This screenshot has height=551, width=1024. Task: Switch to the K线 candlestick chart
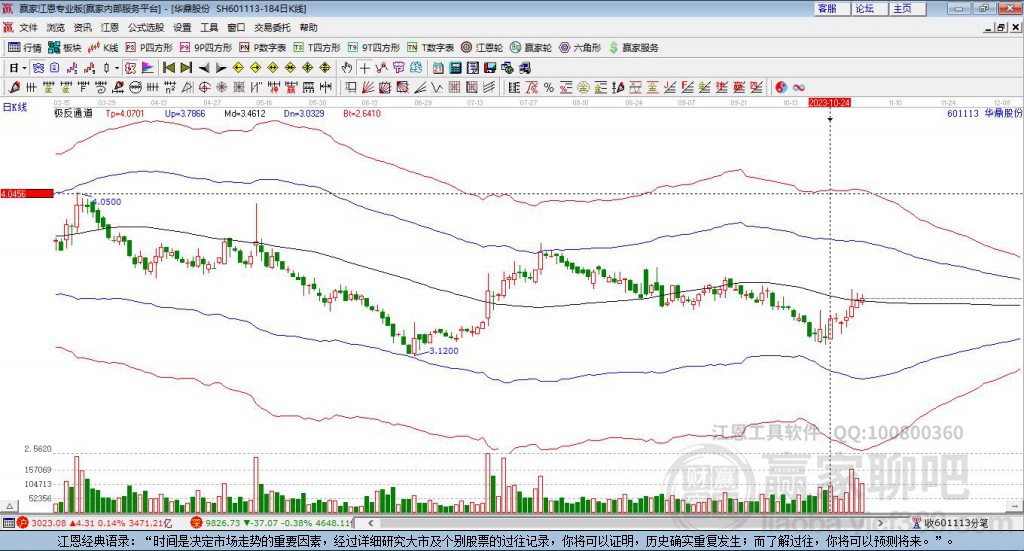click(103, 48)
